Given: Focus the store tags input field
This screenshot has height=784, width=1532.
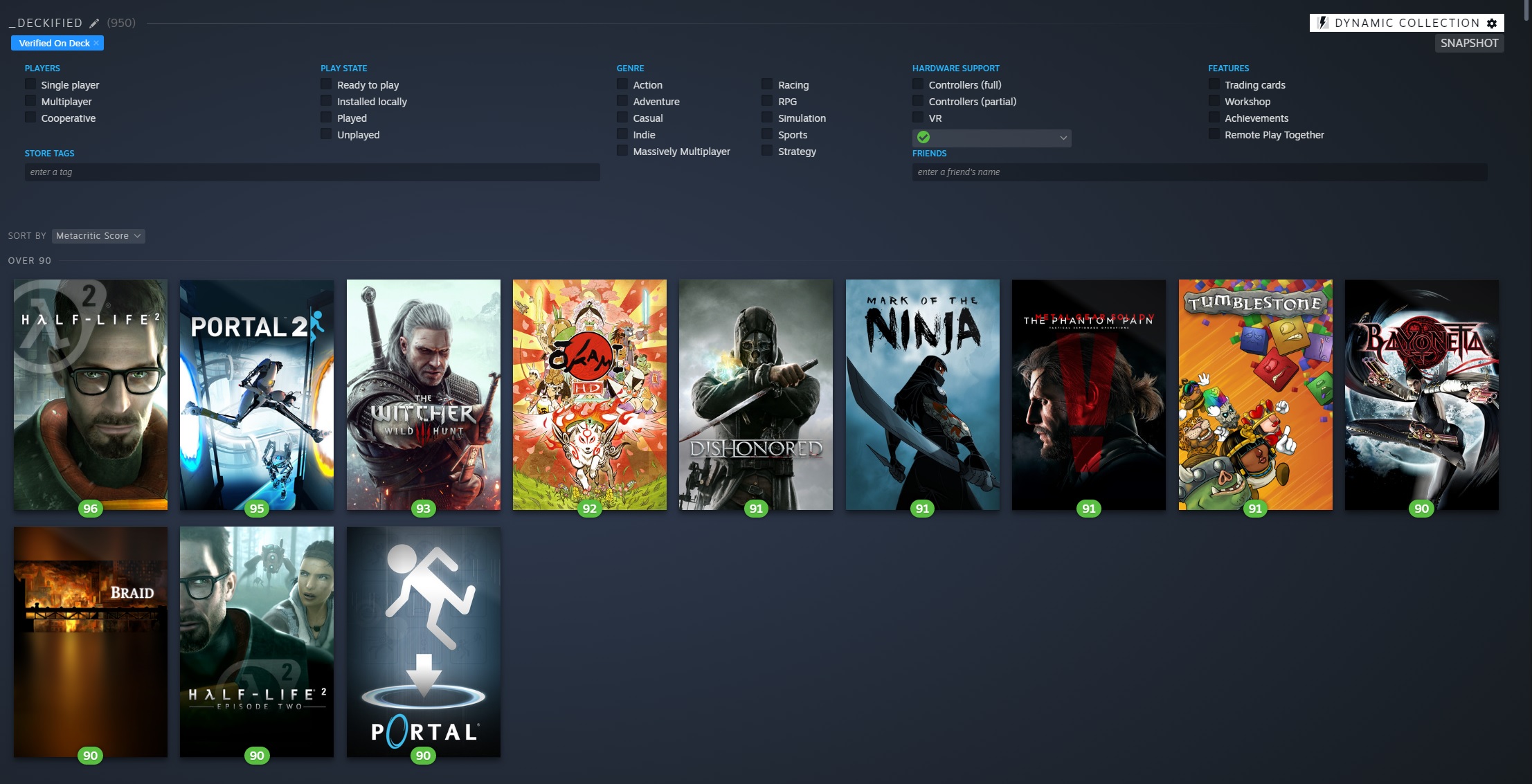Looking at the screenshot, I should (x=312, y=172).
